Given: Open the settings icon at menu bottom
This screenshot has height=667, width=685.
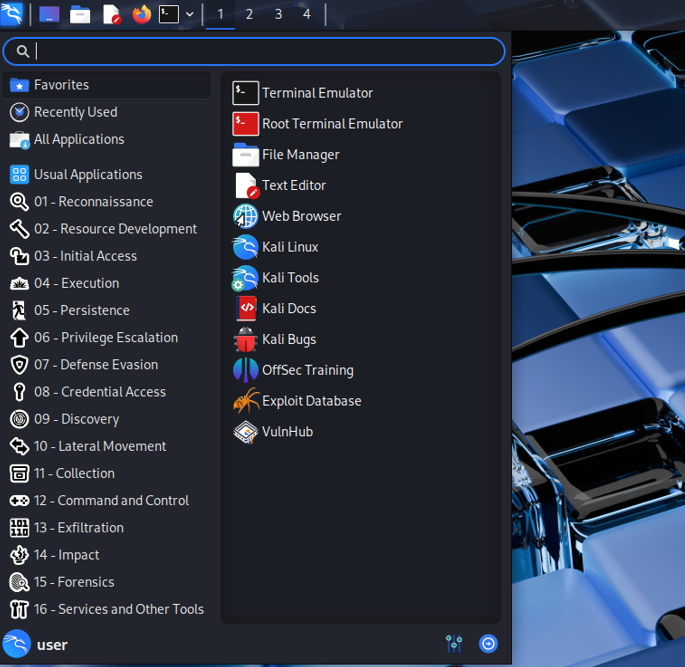Looking at the screenshot, I should click(x=454, y=644).
